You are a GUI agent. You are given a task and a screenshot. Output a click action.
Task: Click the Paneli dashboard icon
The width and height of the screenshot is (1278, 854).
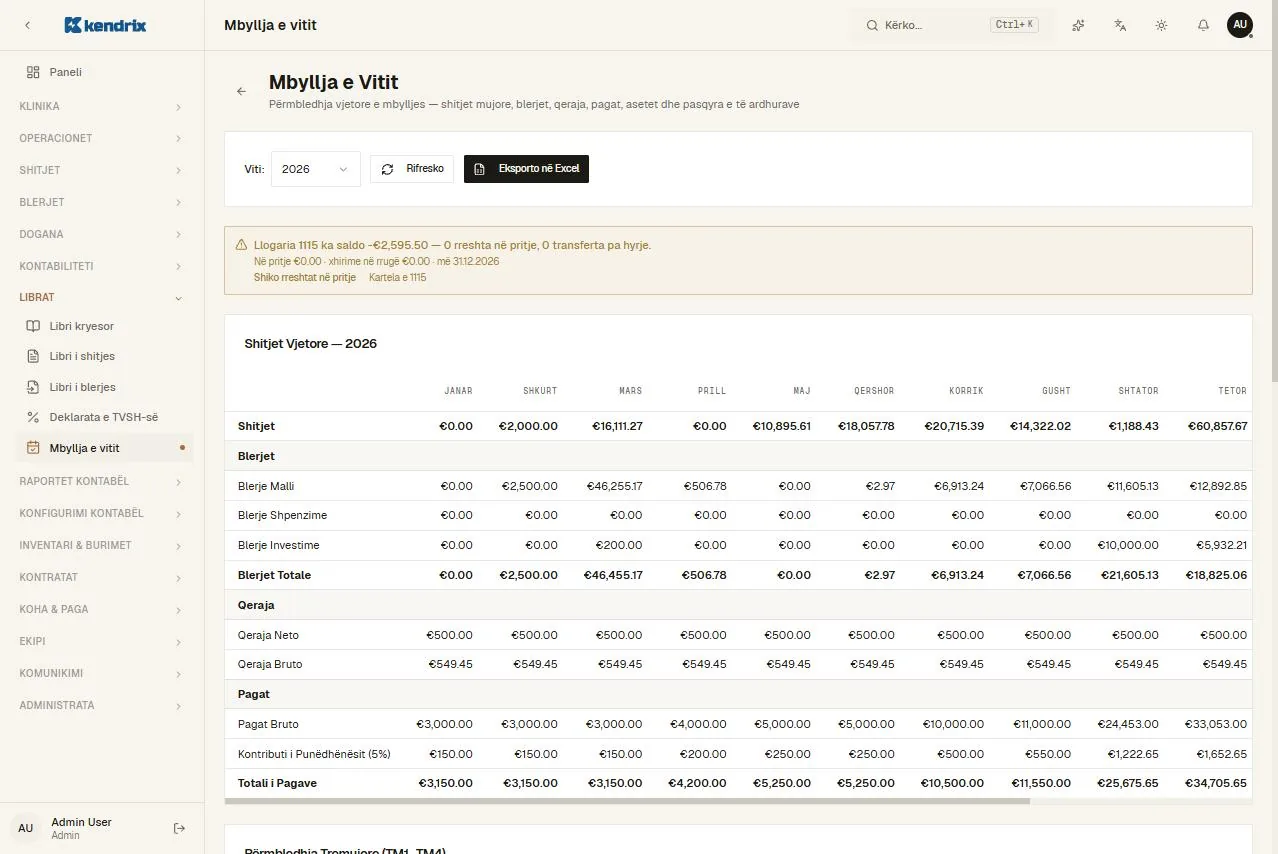pyautogui.click(x=33, y=72)
